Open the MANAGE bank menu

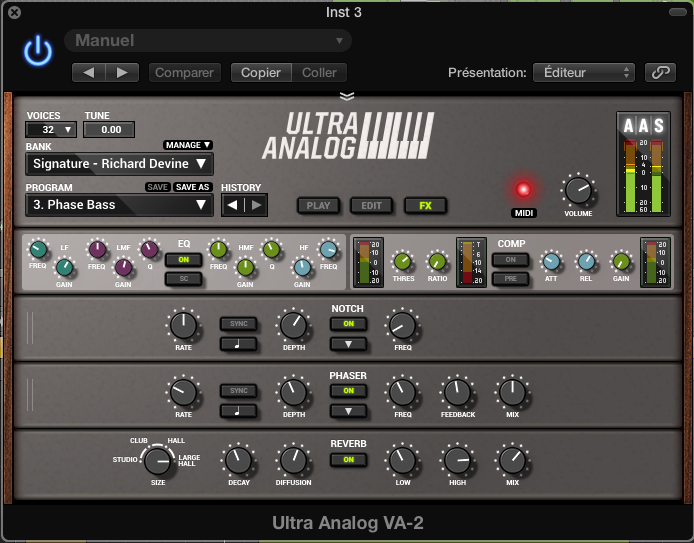pyautogui.click(x=188, y=145)
